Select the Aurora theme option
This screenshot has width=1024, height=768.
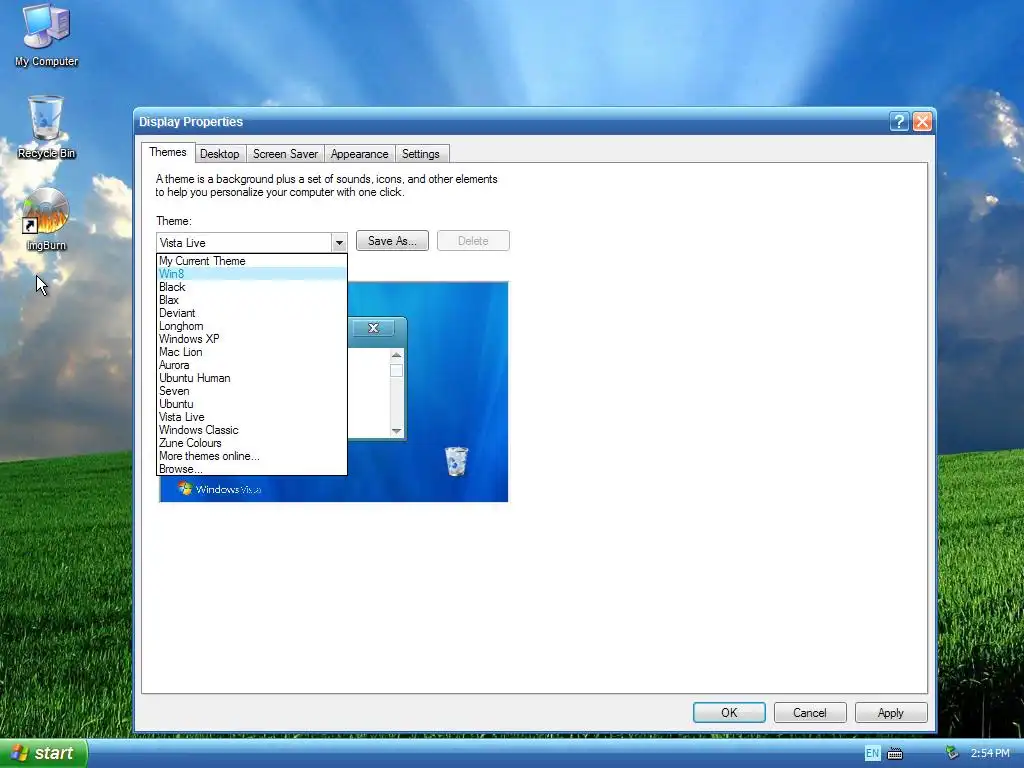pyautogui.click(x=251, y=365)
